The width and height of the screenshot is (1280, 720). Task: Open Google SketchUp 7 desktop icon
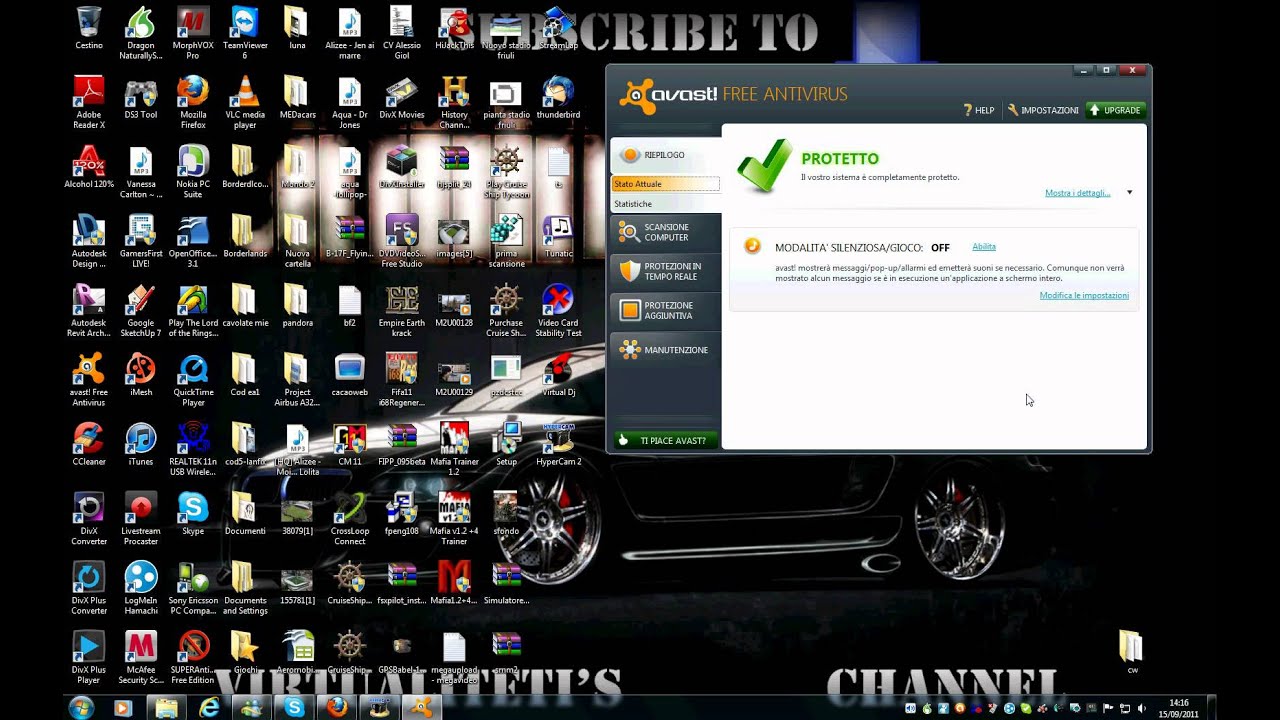coord(141,311)
